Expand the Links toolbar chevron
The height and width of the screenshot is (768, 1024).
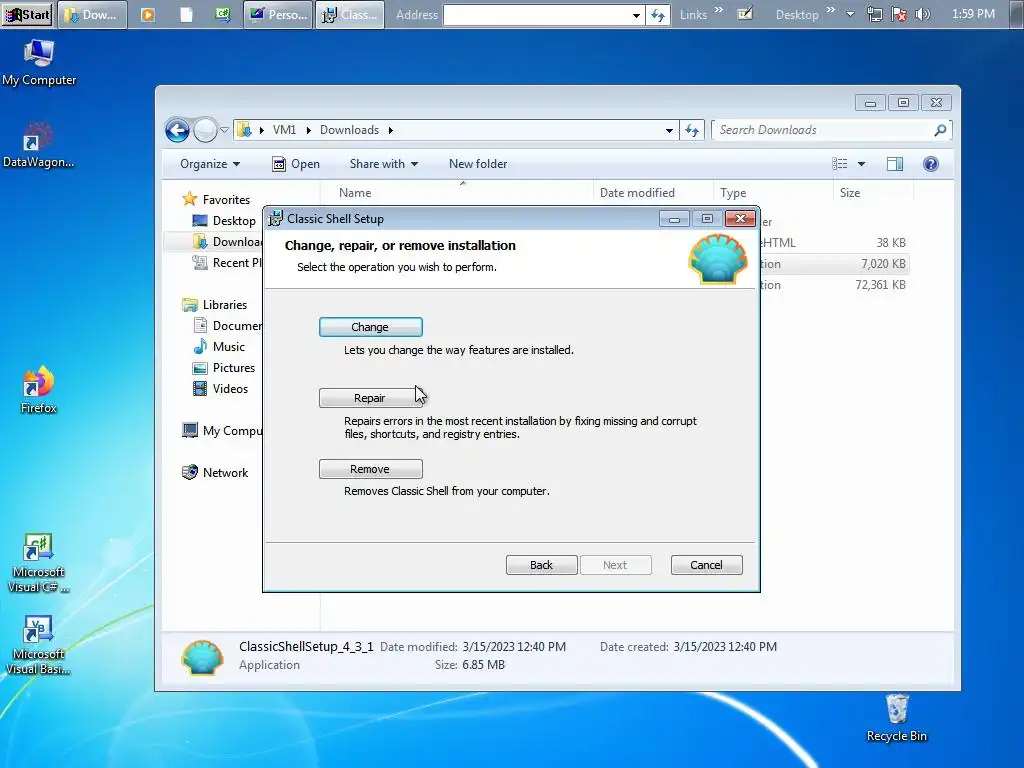coord(718,10)
